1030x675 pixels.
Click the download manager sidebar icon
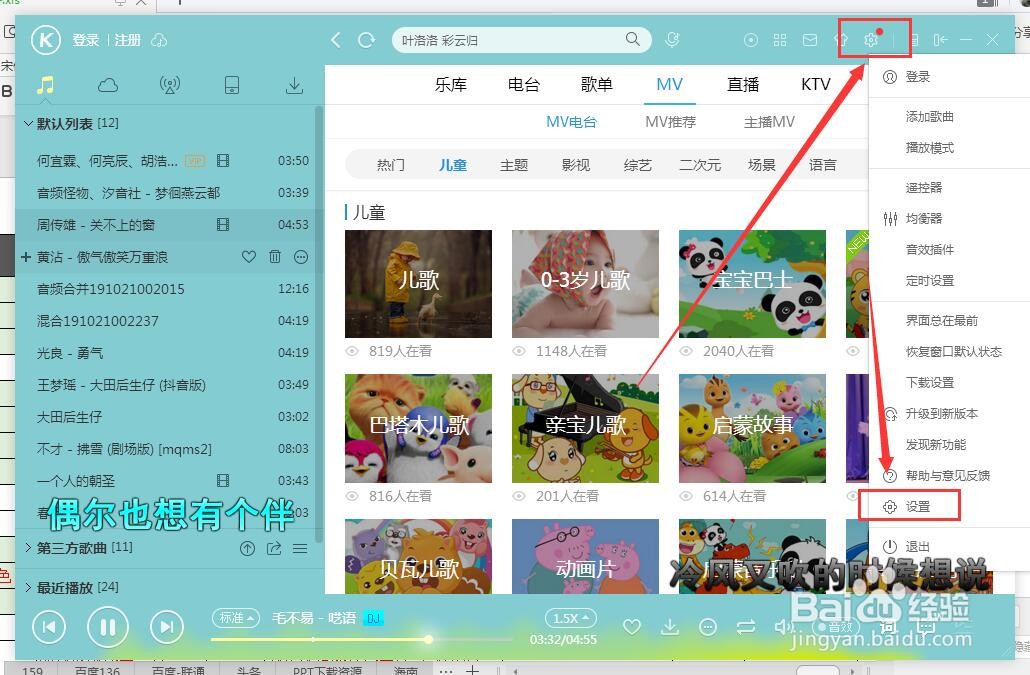coord(293,86)
